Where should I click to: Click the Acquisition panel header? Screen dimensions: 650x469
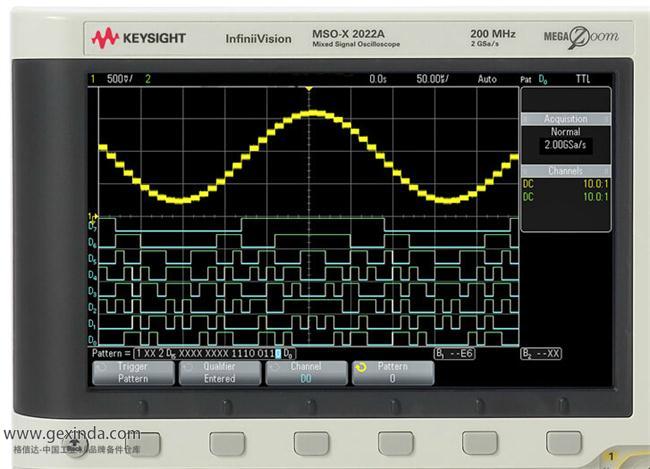[565, 118]
